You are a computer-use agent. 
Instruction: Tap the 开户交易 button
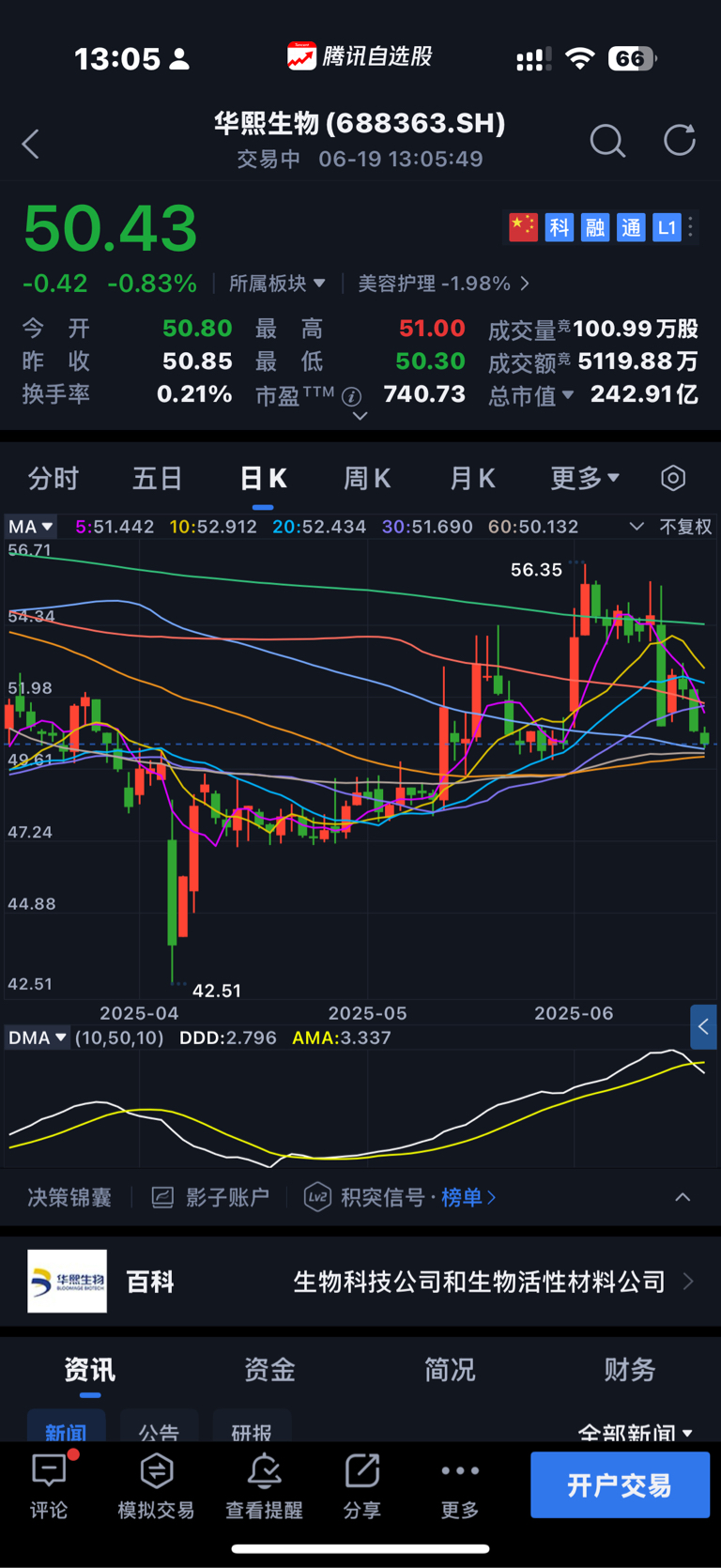tap(620, 1484)
